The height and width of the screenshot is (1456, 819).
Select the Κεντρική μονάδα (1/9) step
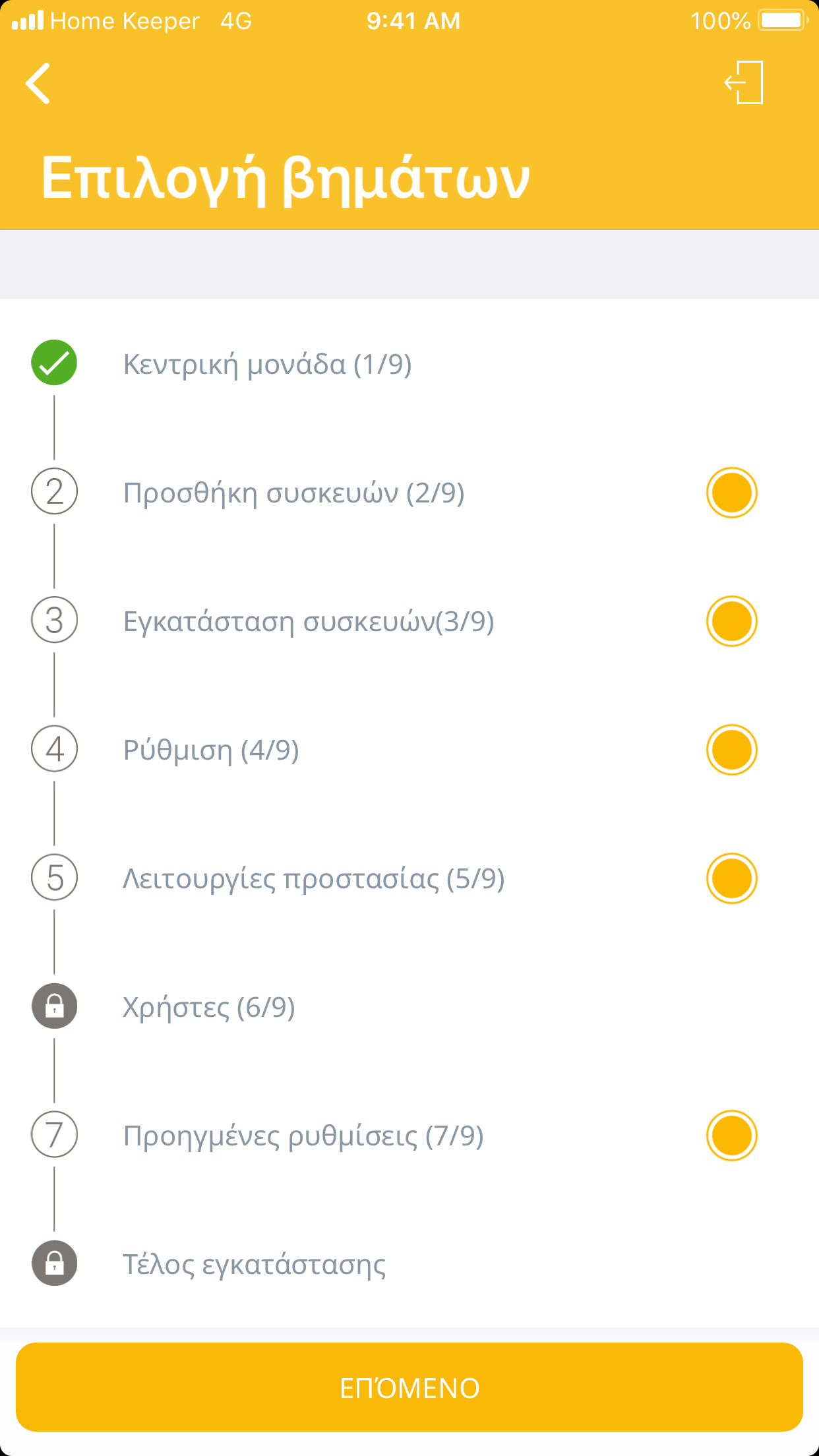click(x=267, y=364)
